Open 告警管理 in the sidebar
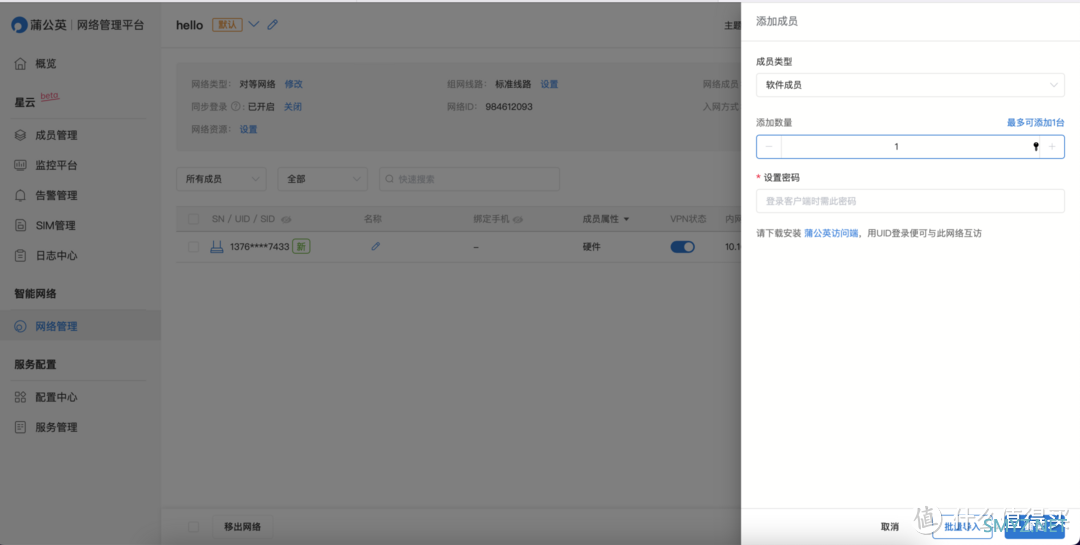Viewport: 1080px width, 545px height. (x=56, y=195)
